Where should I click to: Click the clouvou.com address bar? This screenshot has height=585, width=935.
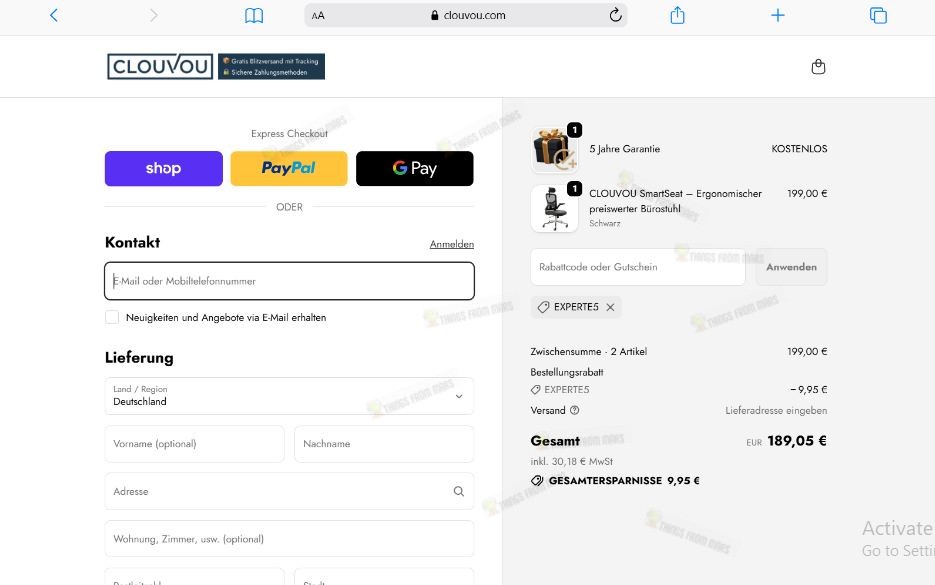[x=466, y=16]
